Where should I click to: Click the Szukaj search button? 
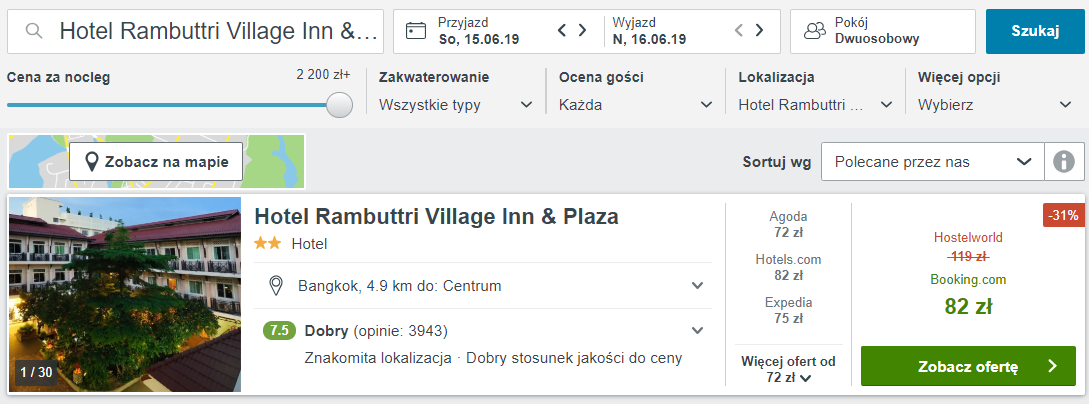click(1035, 31)
